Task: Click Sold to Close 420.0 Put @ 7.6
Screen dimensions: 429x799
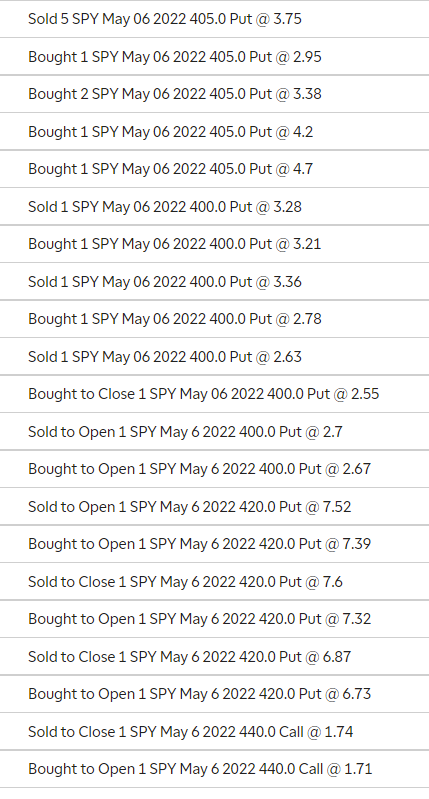Action: coord(214,581)
